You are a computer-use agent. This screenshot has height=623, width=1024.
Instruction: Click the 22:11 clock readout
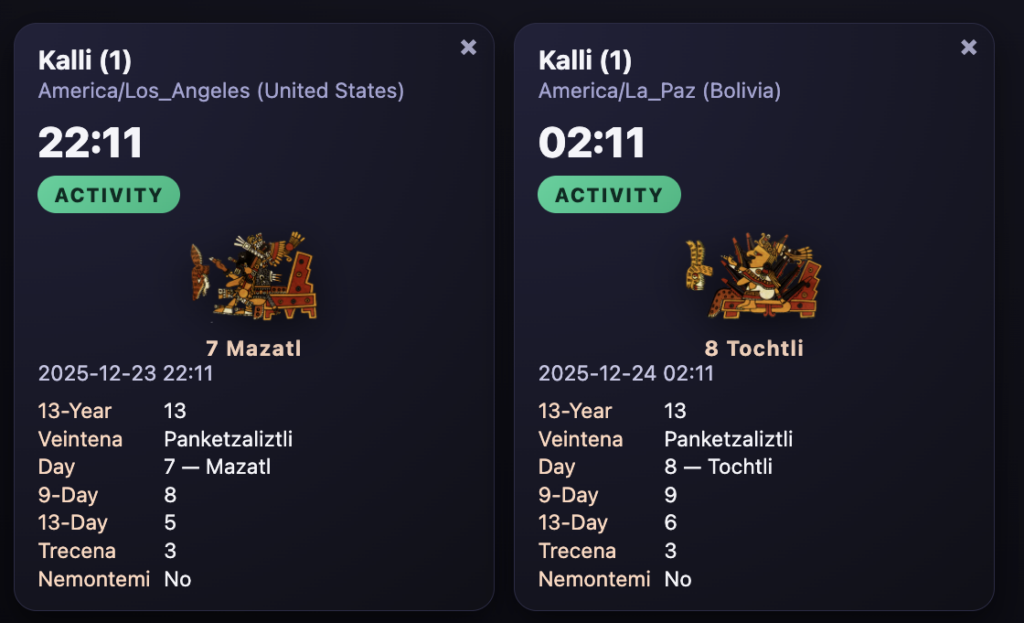91,143
